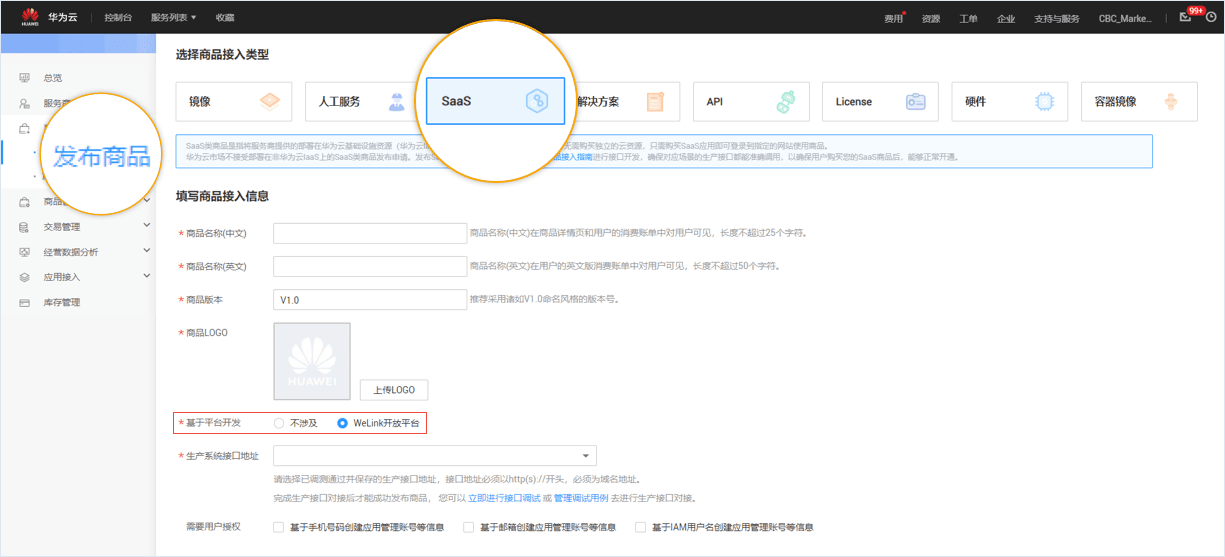1225x557 pixels.
Task: Click the 总览 sidebar icon
Action: (x=24, y=78)
